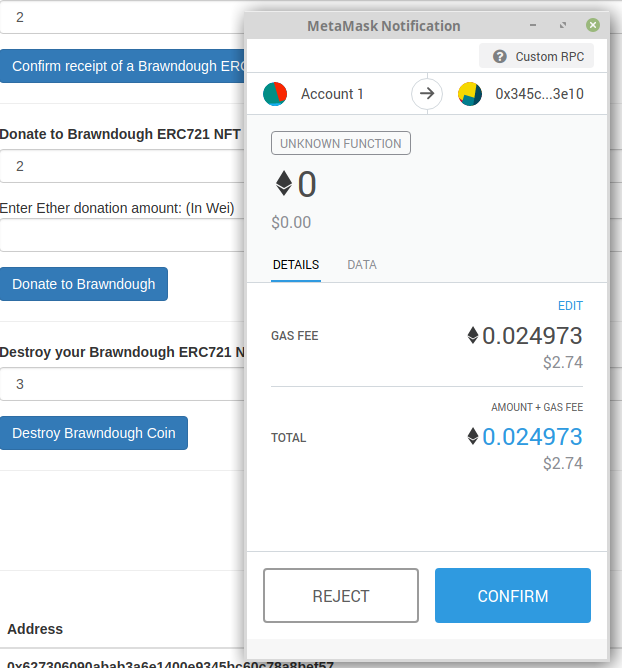Switch to the DATA tab
The width and height of the screenshot is (622, 668).
[x=362, y=265]
